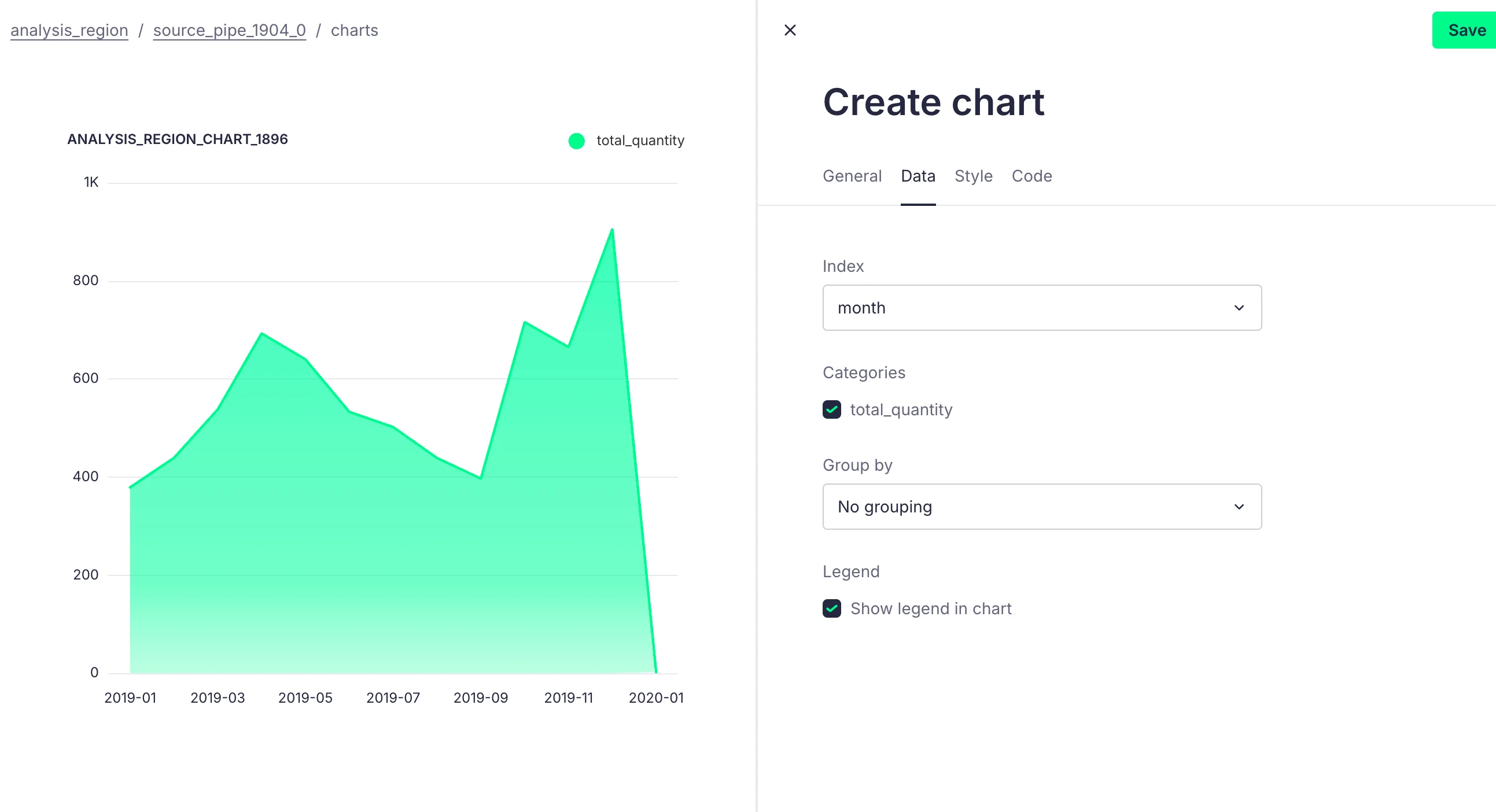The width and height of the screenshot is (1496, 812).
Task: Click the 2019-07 x-axis label
Action: (x=393, y=697)
